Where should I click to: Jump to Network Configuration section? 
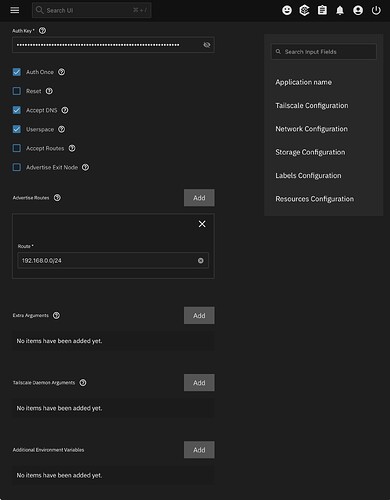click(311, 129)
